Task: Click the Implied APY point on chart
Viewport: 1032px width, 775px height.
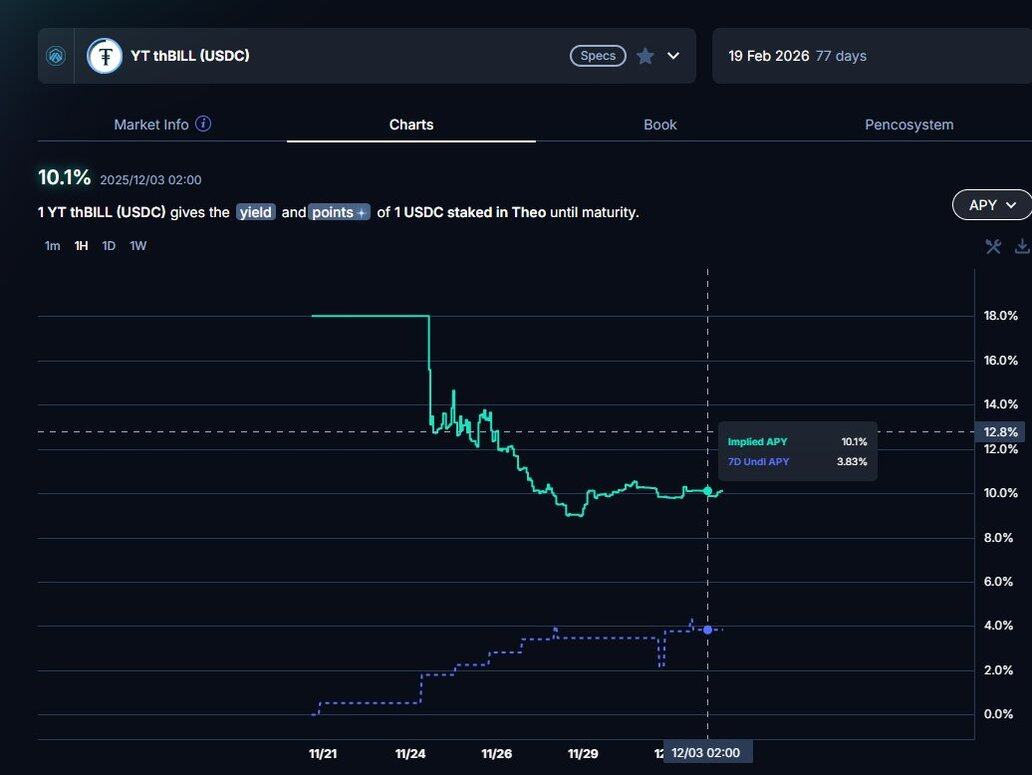Action: tap(708, 491)
